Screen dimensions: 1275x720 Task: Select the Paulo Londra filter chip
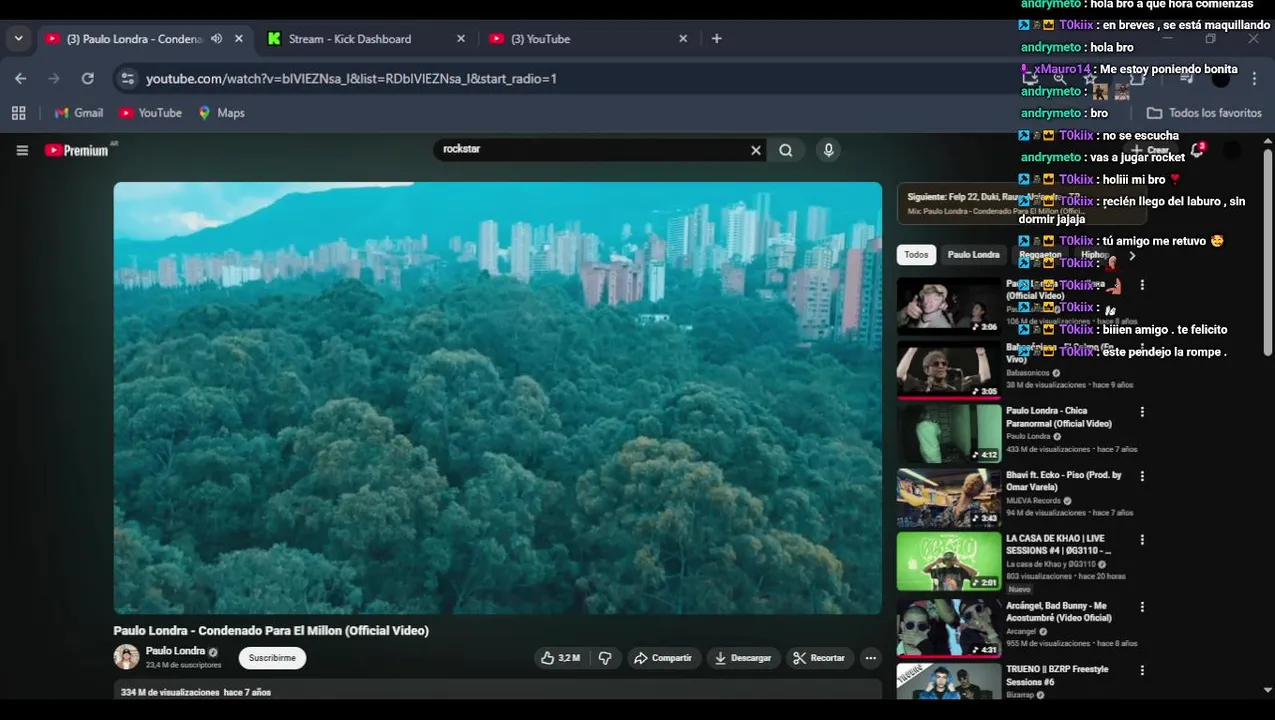[973, 255]
